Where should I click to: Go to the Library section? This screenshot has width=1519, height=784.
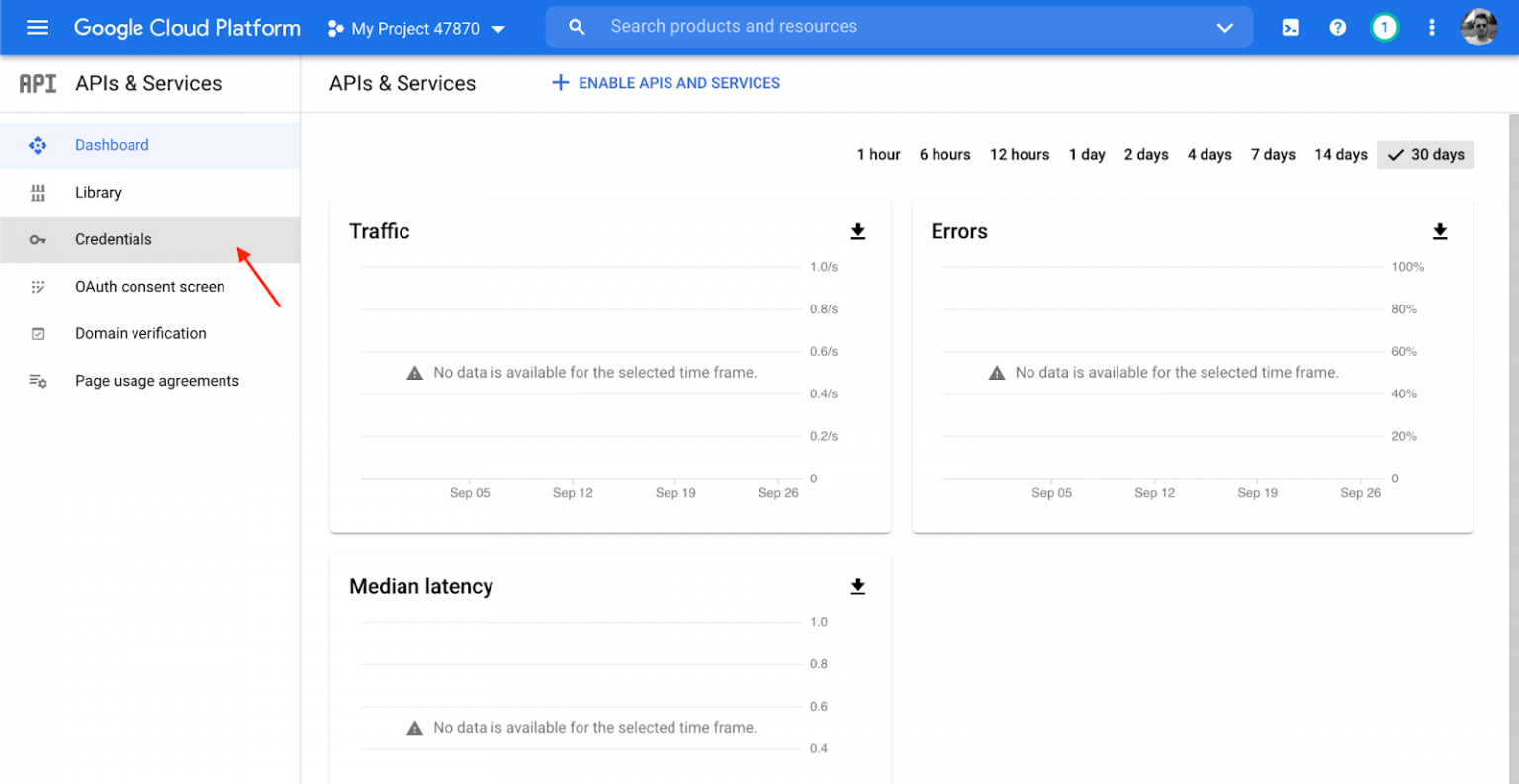(x=98, y=192)
